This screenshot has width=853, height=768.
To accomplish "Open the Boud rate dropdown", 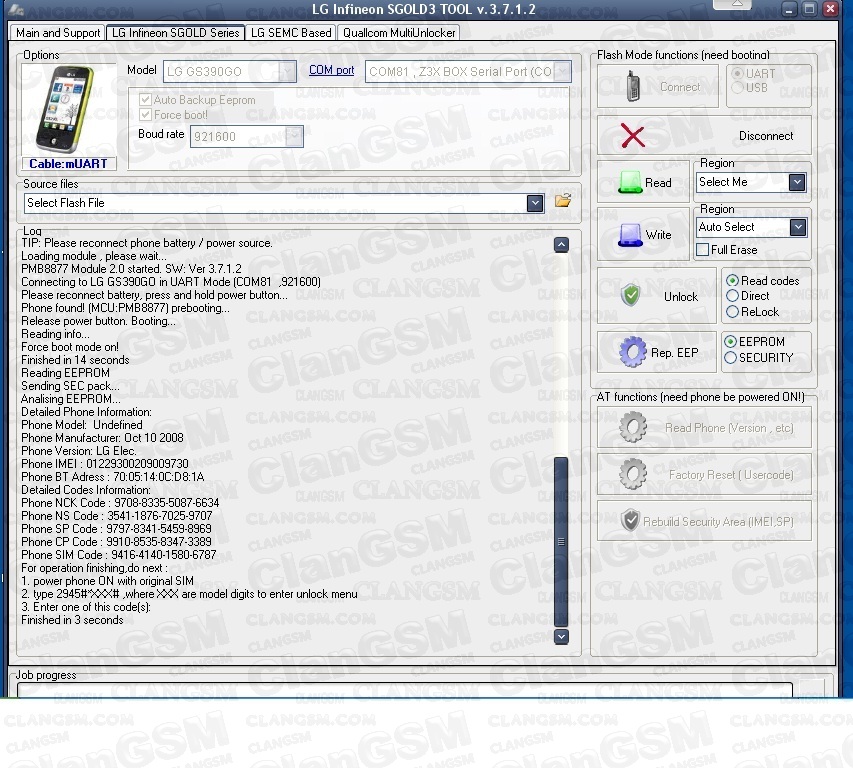I will tap(294, 136).
